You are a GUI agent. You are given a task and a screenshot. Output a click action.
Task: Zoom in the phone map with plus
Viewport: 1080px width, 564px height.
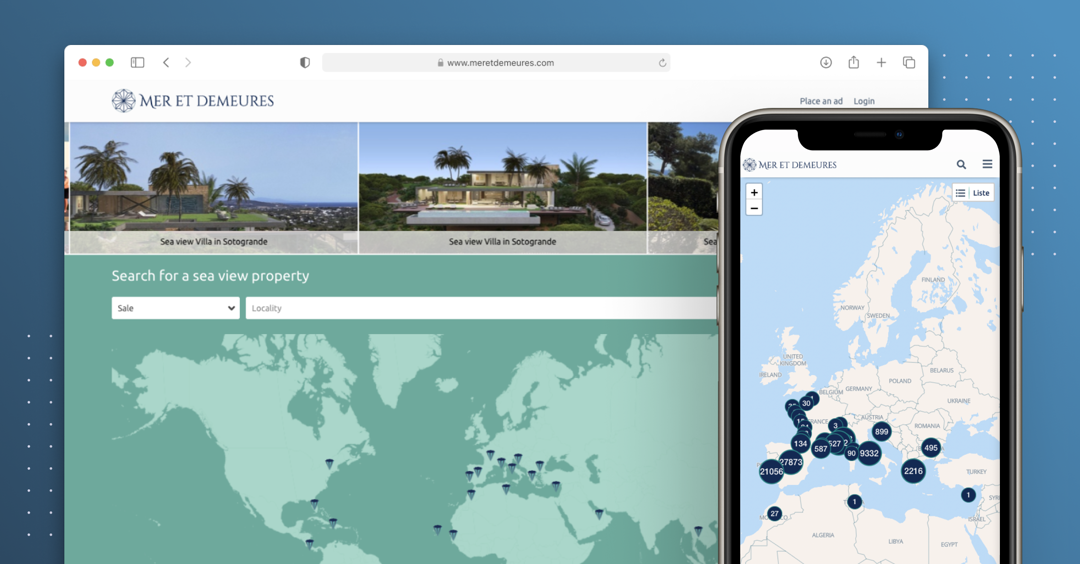[754, 193]
